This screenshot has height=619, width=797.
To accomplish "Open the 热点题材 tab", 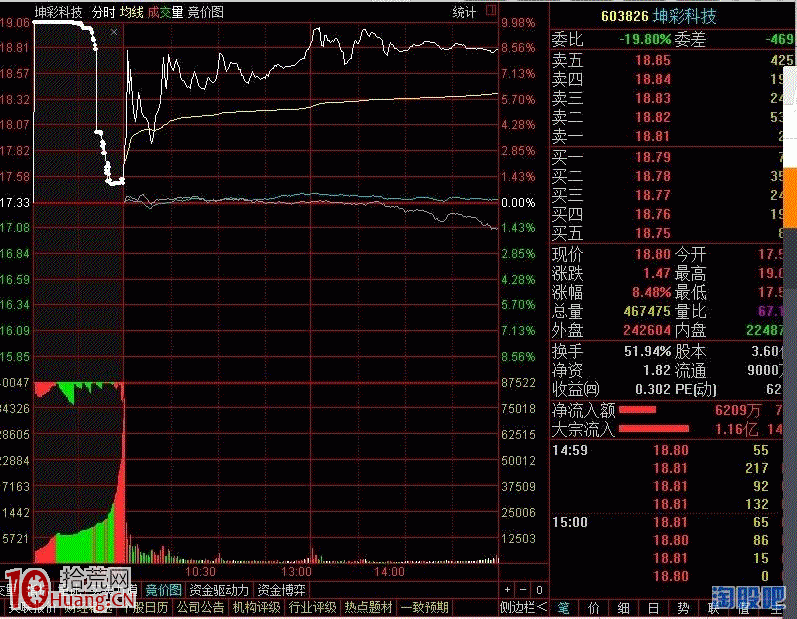I will (368, 607).
